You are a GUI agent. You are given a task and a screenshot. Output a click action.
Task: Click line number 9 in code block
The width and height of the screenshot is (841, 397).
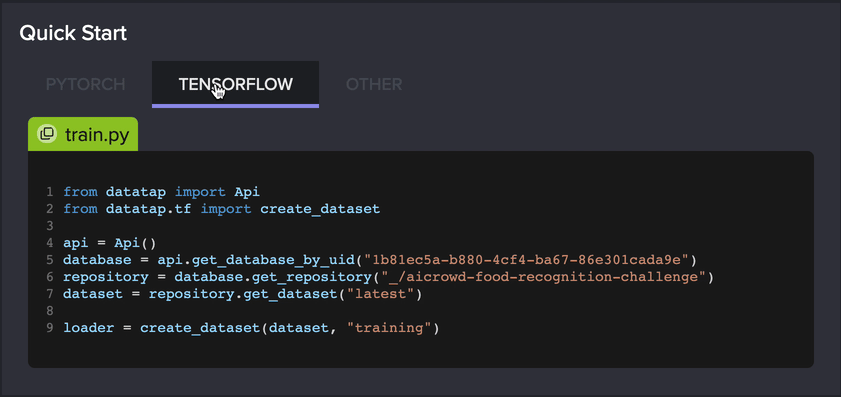point(50,328)
